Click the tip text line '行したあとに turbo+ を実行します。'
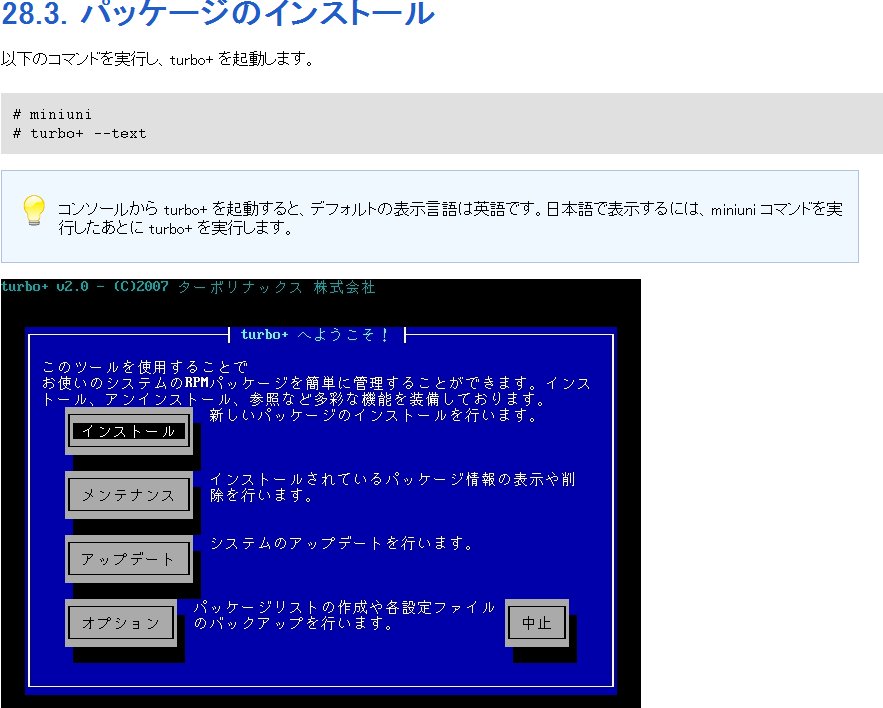 pyautogui.click(x=176, y=228)
